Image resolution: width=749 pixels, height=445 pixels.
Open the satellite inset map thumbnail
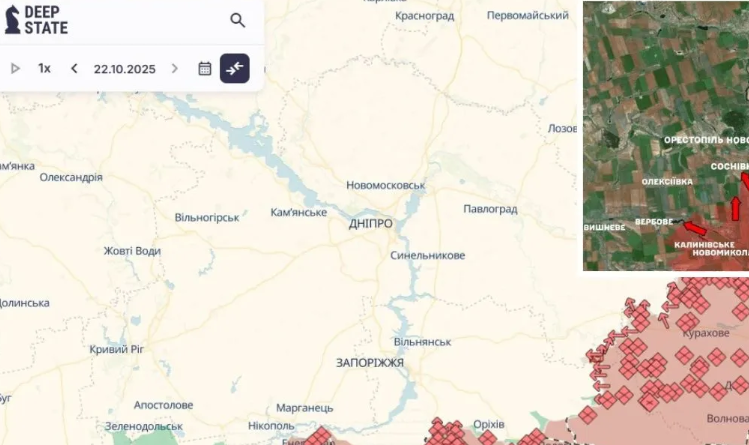coord(666,136)
